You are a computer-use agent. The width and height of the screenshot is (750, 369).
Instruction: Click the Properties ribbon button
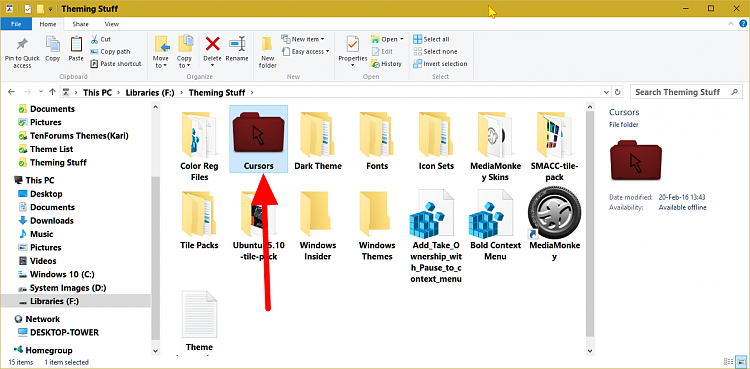tap(353, 52)
